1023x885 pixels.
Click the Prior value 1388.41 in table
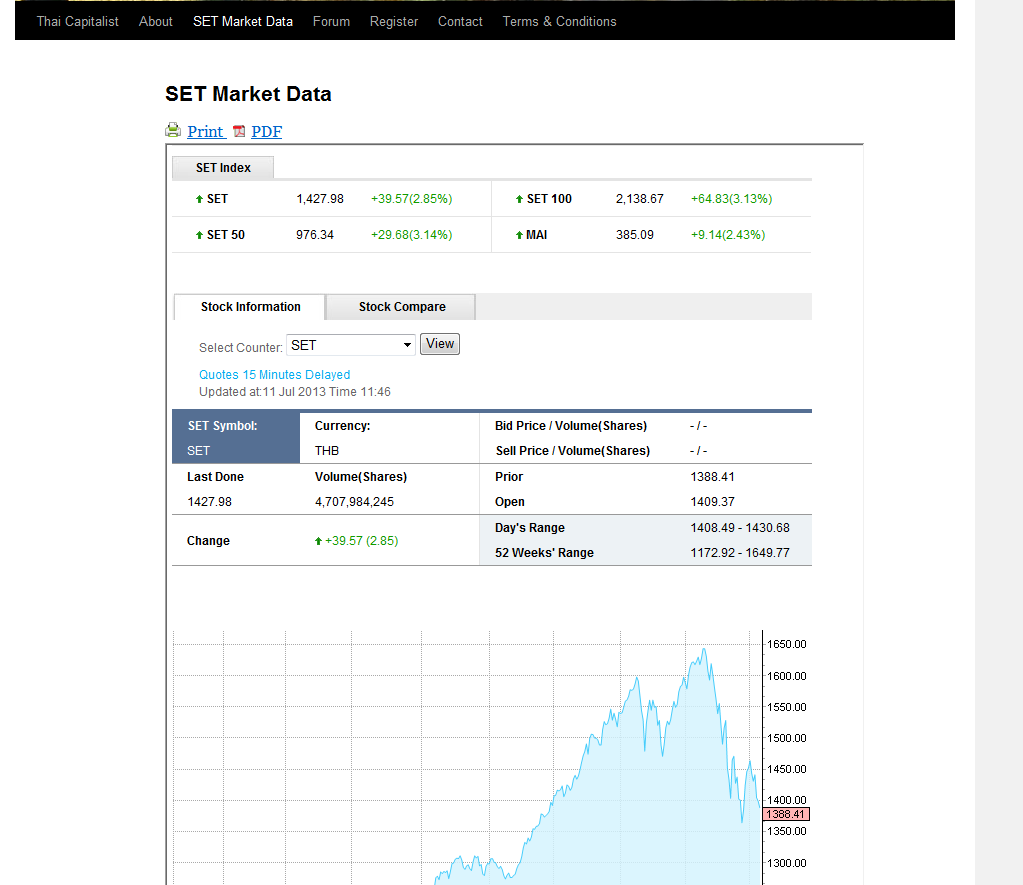click(712, 477)
